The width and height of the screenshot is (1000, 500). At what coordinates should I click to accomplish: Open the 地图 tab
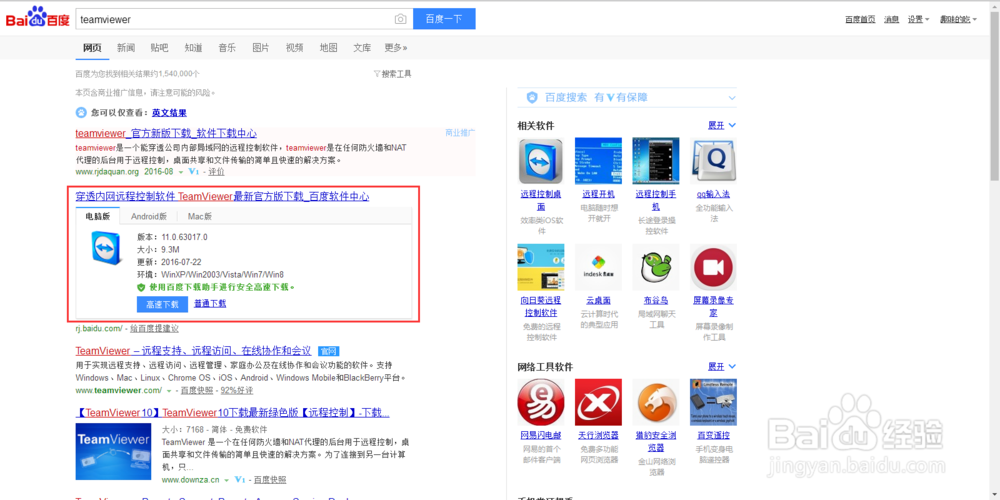[328, 48]
